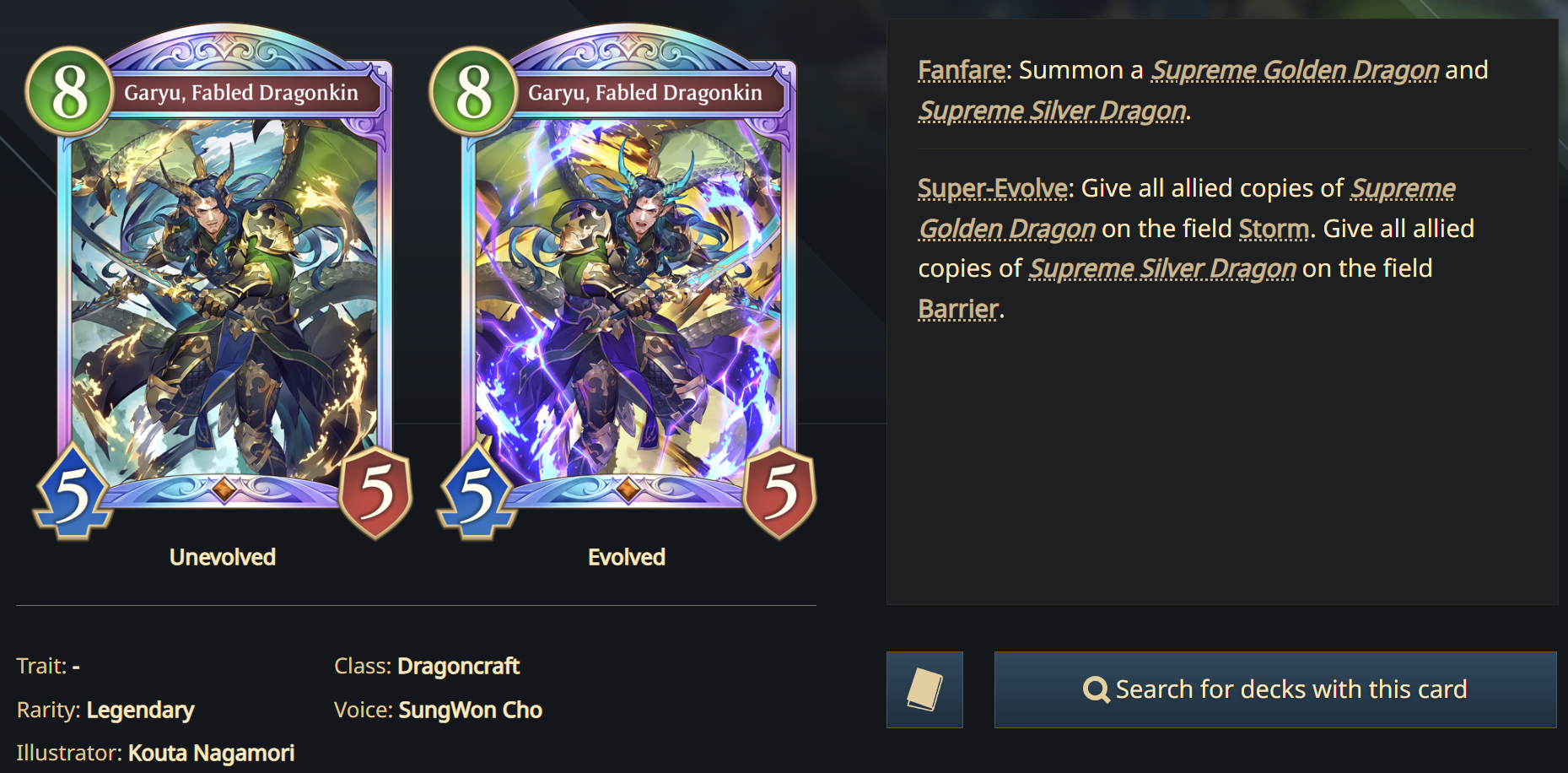Open Supreme Silver Dragon link in Fanfare text

point(1053,111)
